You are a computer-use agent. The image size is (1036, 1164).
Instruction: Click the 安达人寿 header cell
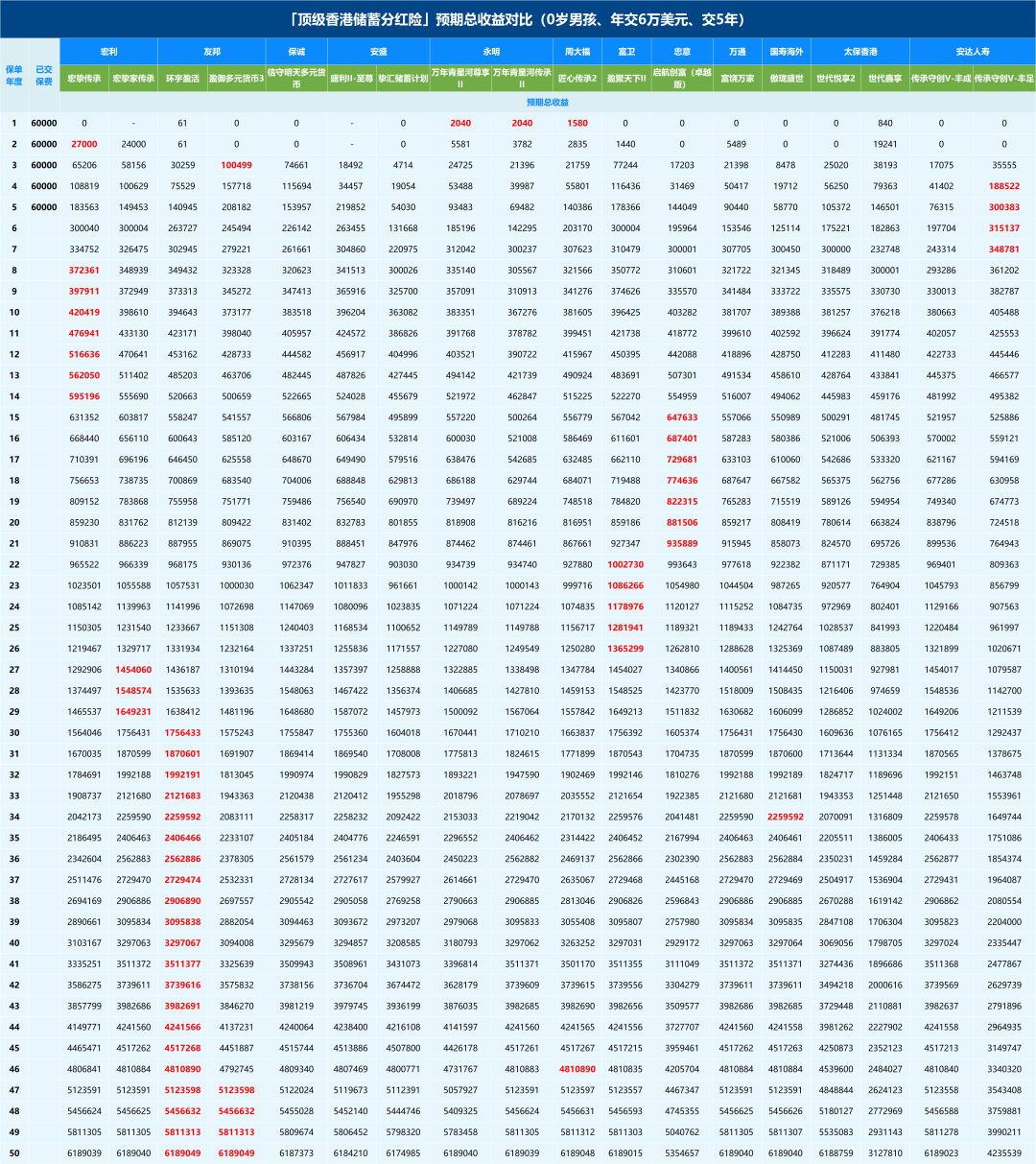tap(972, 51)
